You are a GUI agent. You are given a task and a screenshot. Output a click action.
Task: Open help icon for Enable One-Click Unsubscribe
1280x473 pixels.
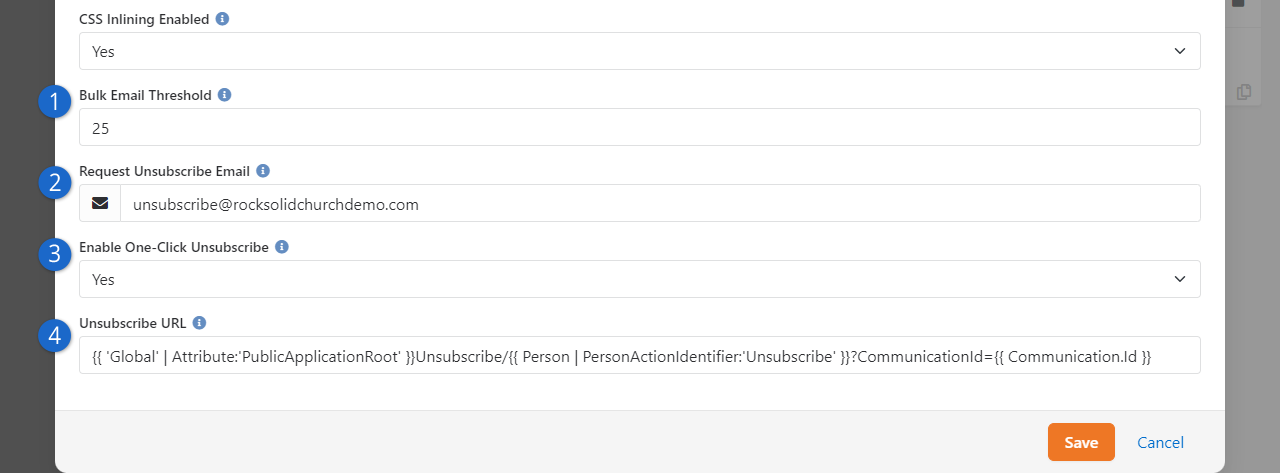coord(282,247)
